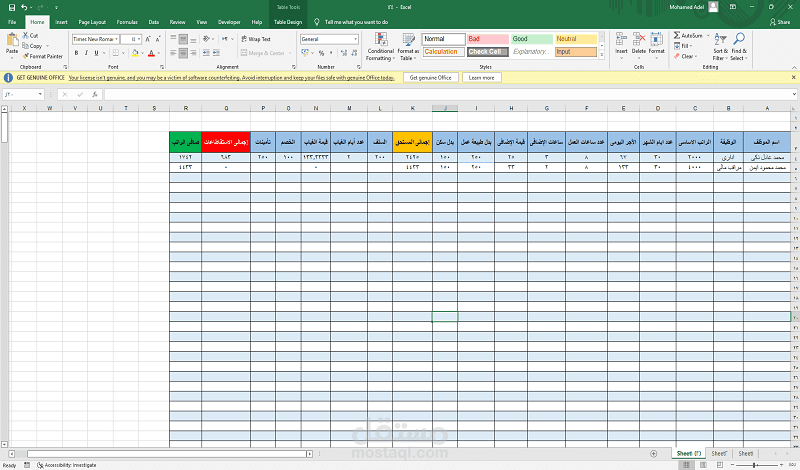Open the font size dropdown
800x470 pixels.
tap(139, 39)
